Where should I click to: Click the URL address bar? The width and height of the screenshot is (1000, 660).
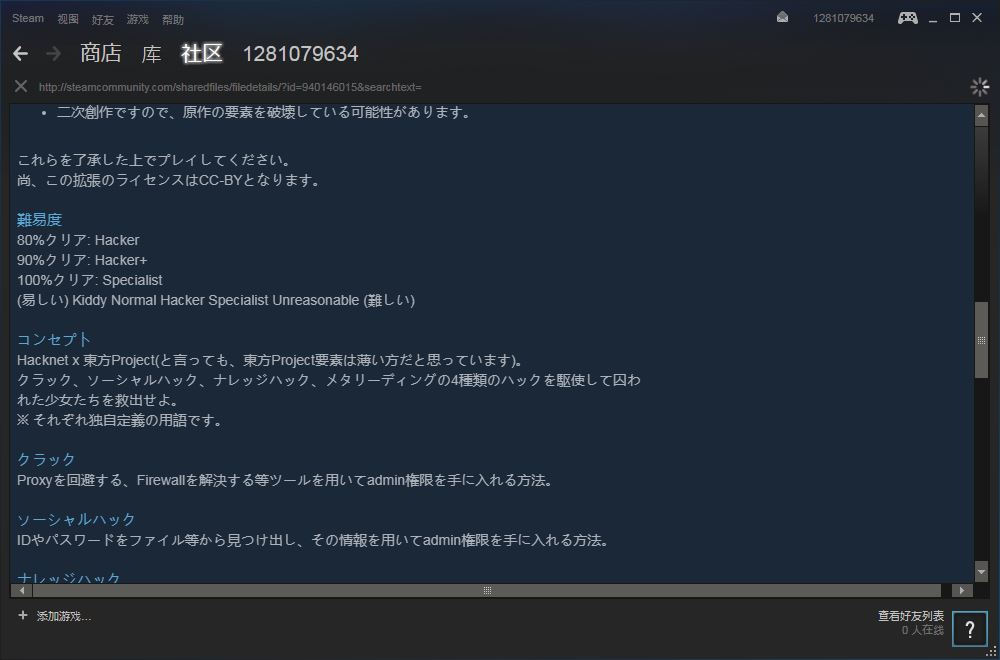point(230,87)
